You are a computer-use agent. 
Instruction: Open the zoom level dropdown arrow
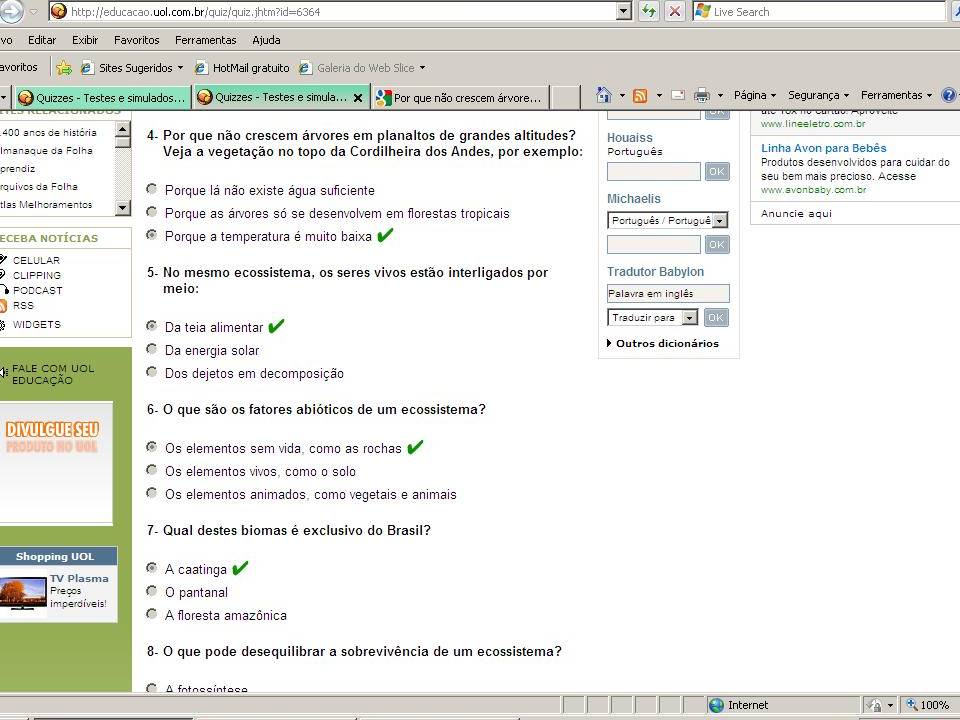(891, 705)
